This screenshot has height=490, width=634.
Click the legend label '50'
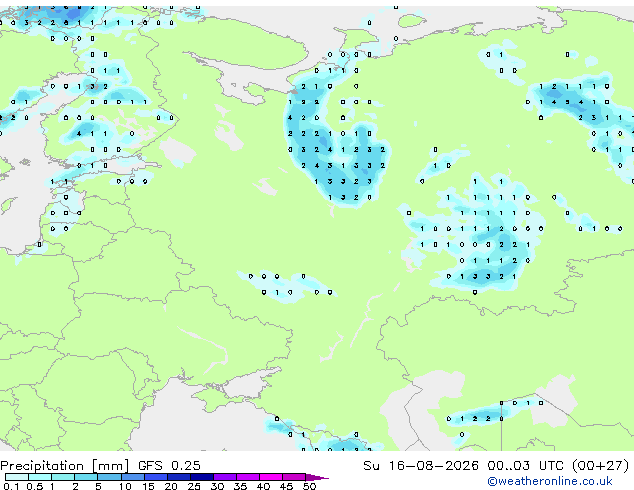tap(309, 486)
